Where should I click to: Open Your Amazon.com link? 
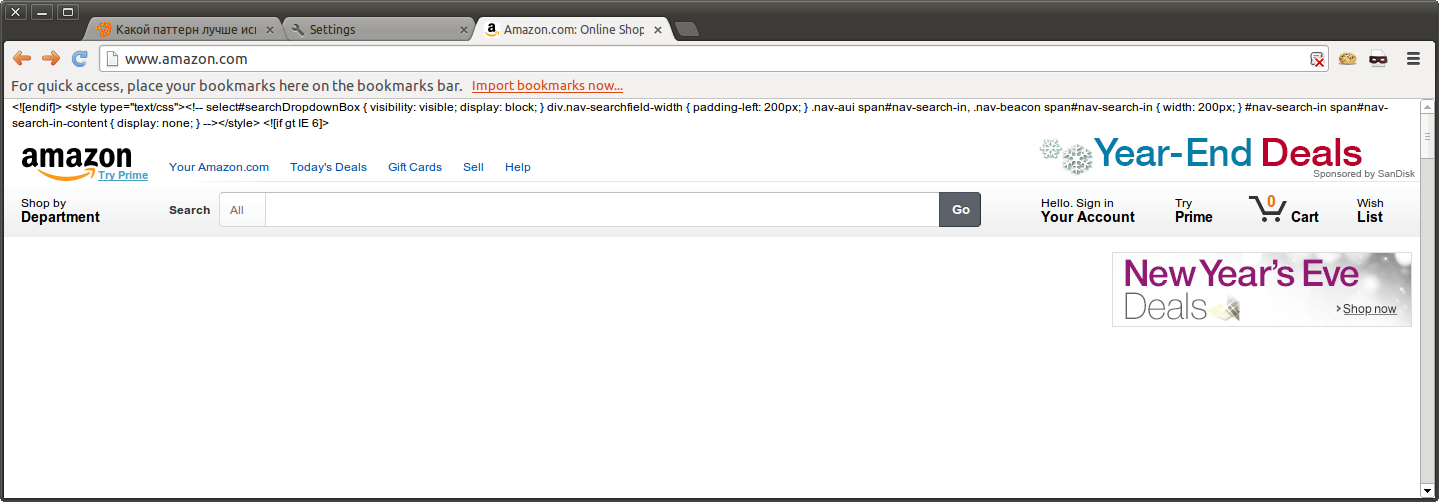tap(219, 167)
